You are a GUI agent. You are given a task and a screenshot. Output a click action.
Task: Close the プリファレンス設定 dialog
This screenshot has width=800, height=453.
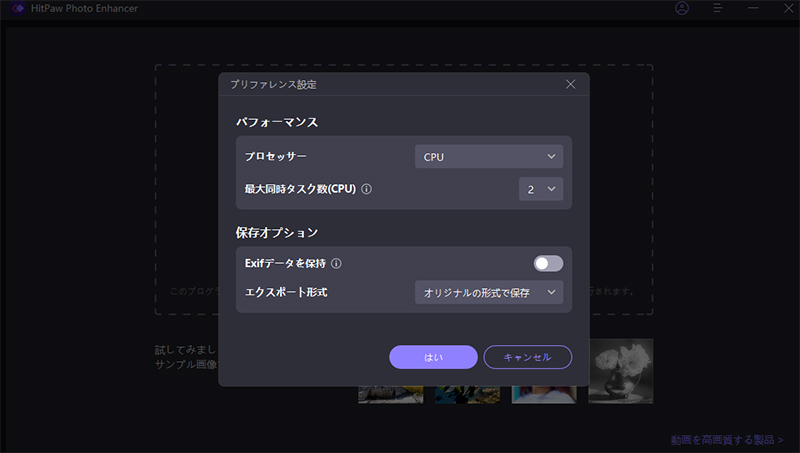click(x=570, y=84)
